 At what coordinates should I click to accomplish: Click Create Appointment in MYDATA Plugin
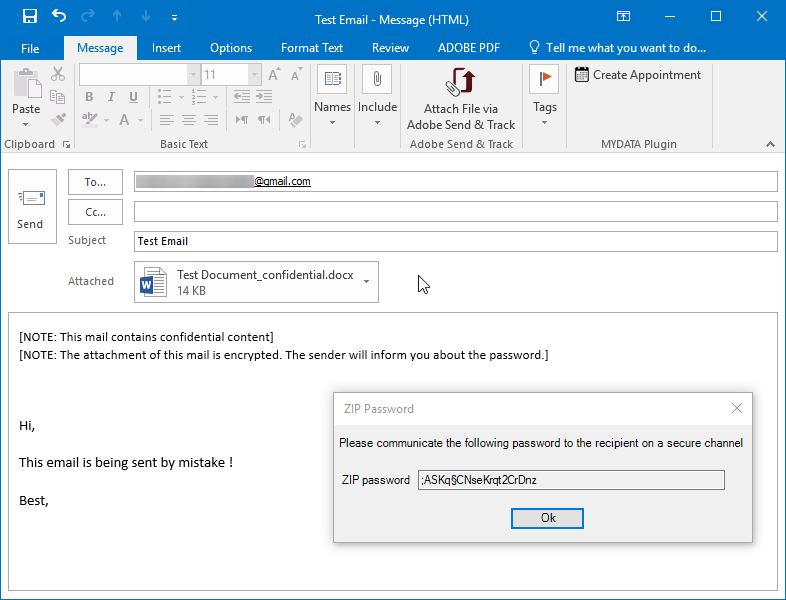coord(638,75)
